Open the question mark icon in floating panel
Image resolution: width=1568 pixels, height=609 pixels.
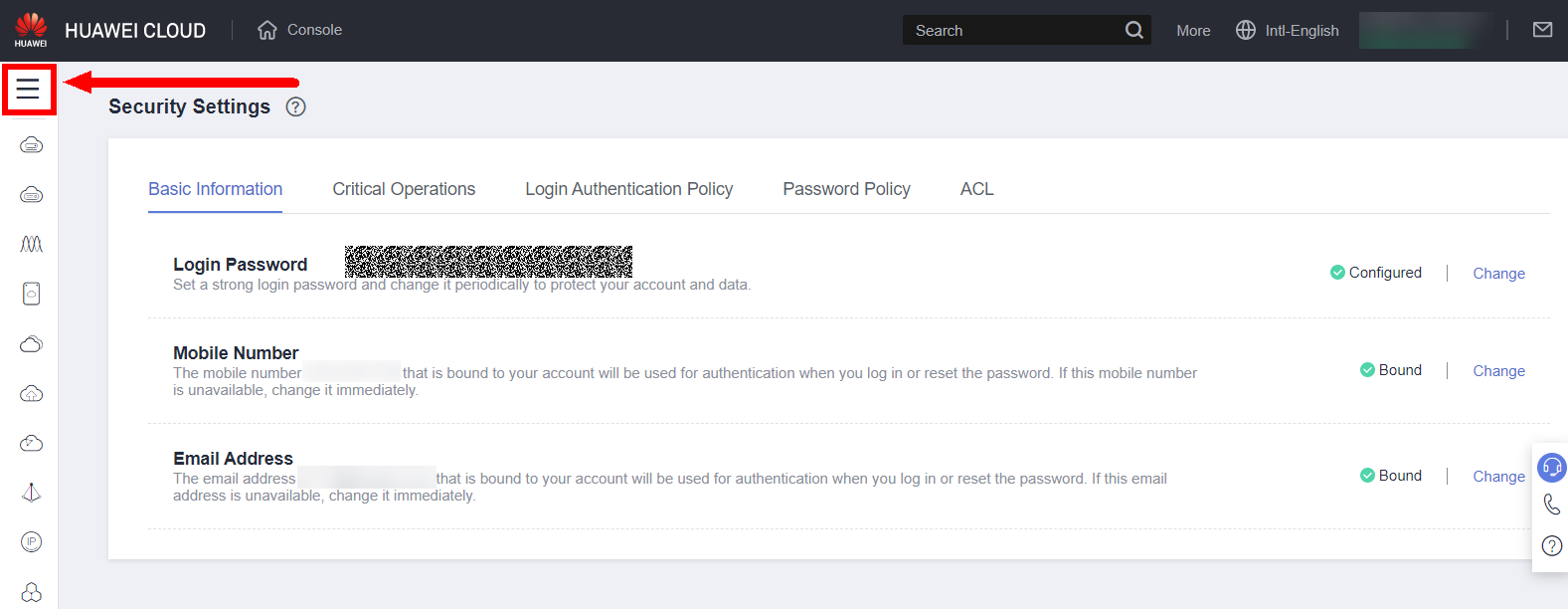tap(1551, 545)
